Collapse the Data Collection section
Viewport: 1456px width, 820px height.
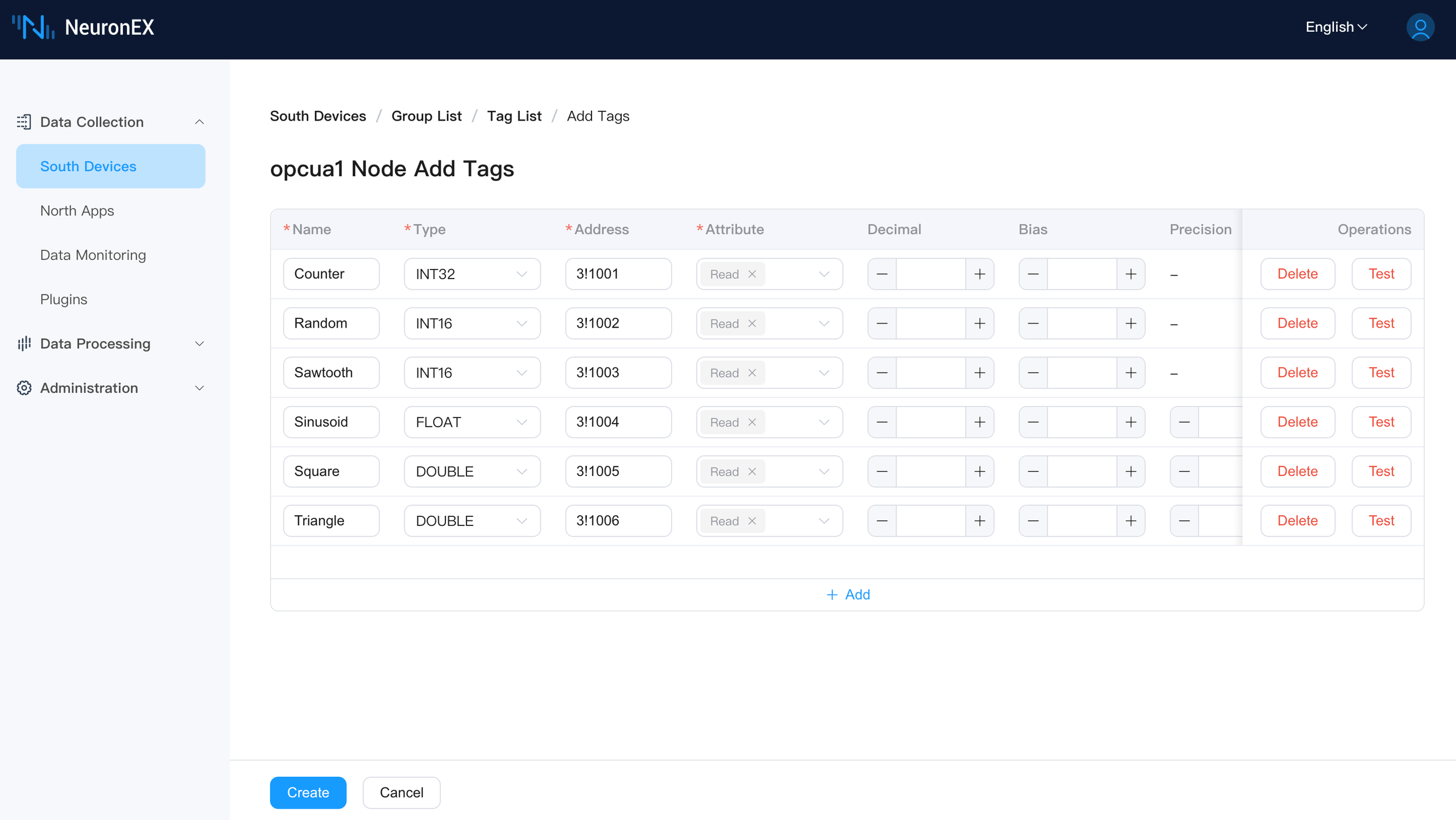pos(199,122)
